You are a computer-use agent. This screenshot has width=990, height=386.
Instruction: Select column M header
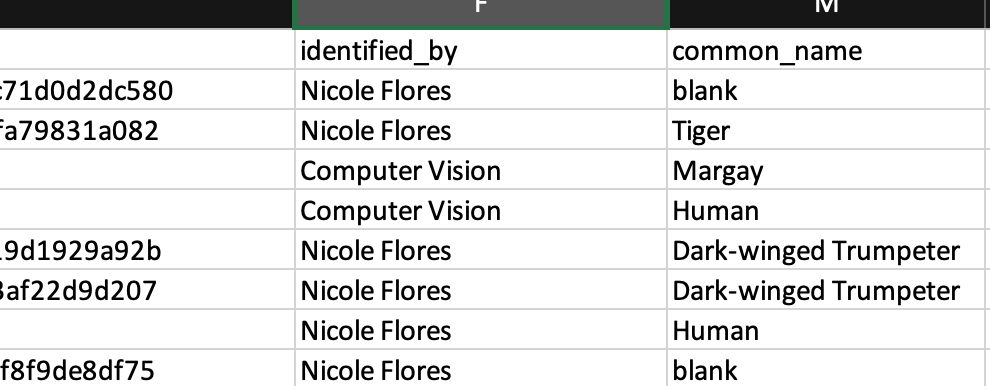point(826,14)
